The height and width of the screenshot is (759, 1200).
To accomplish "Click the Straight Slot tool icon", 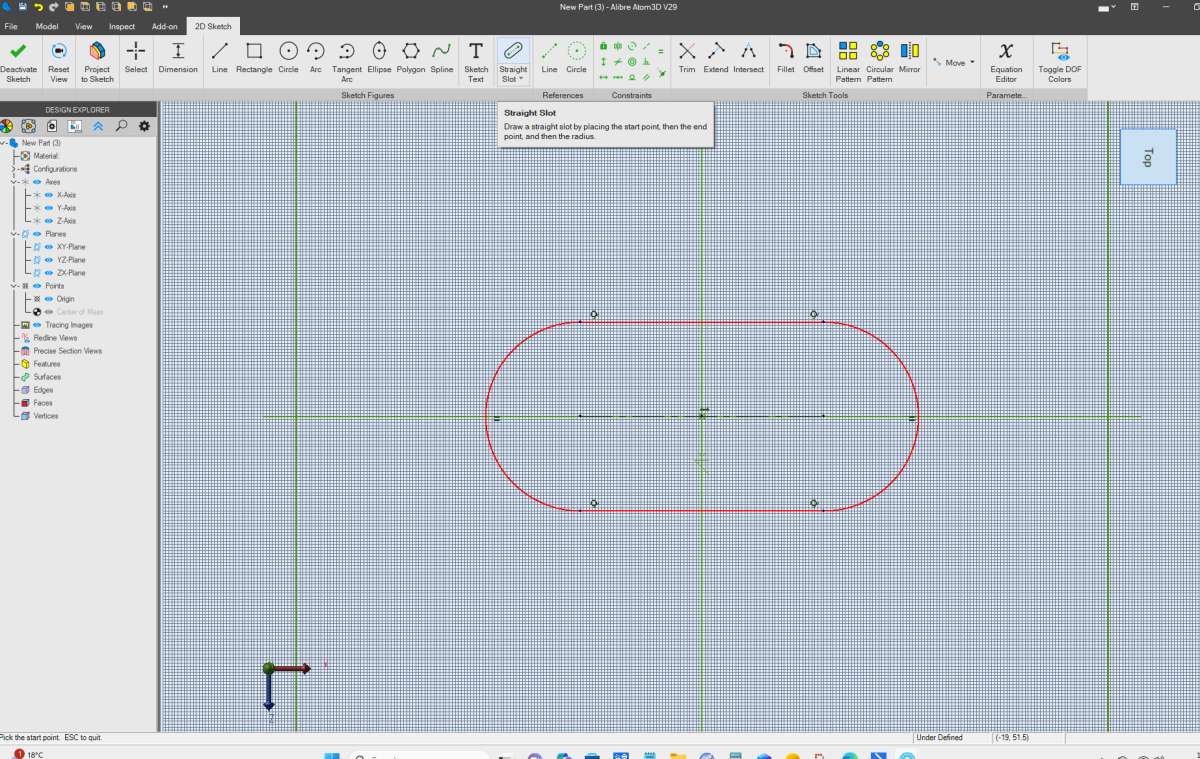I will 513,51.
